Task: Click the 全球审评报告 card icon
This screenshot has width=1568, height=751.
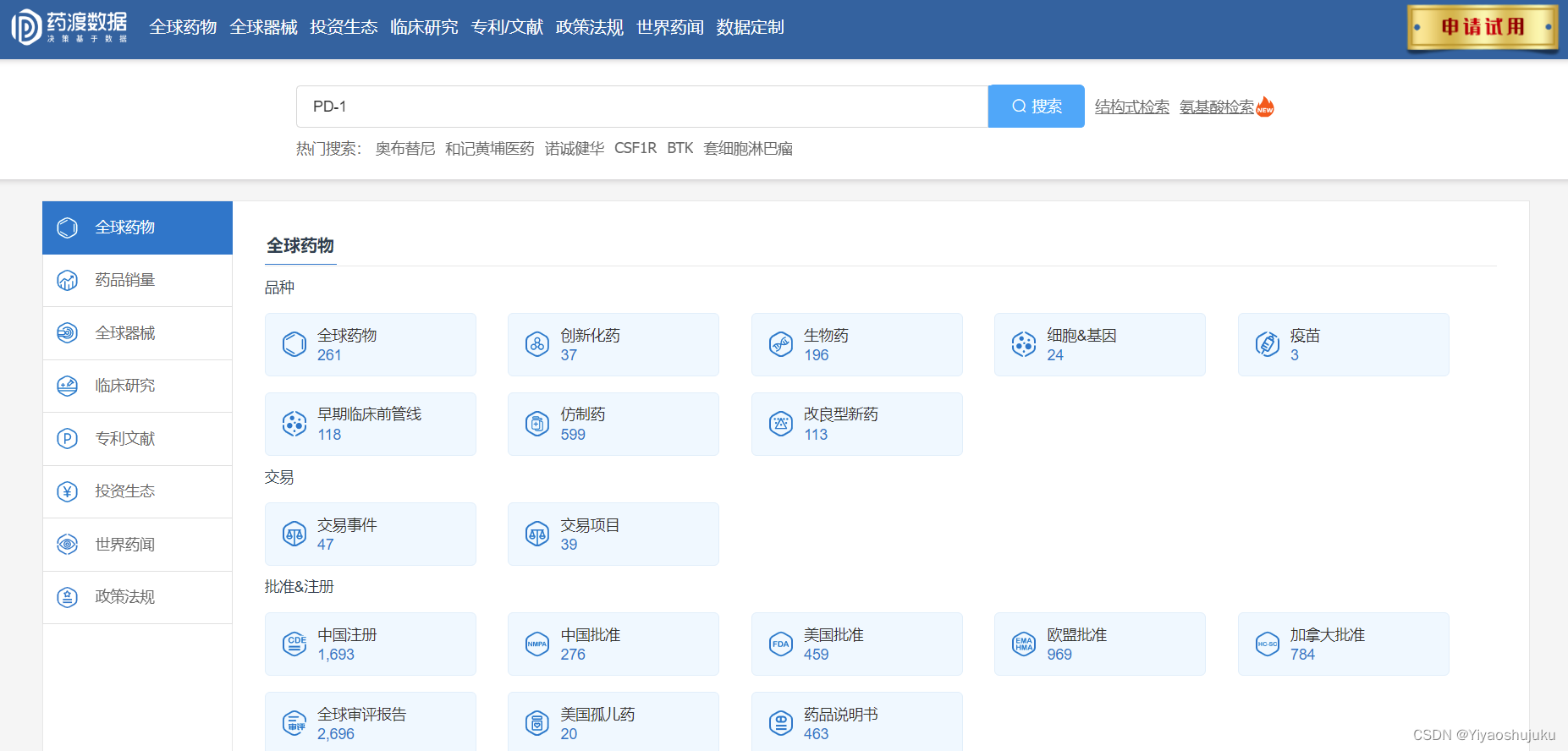Action: tap(294, 723)
